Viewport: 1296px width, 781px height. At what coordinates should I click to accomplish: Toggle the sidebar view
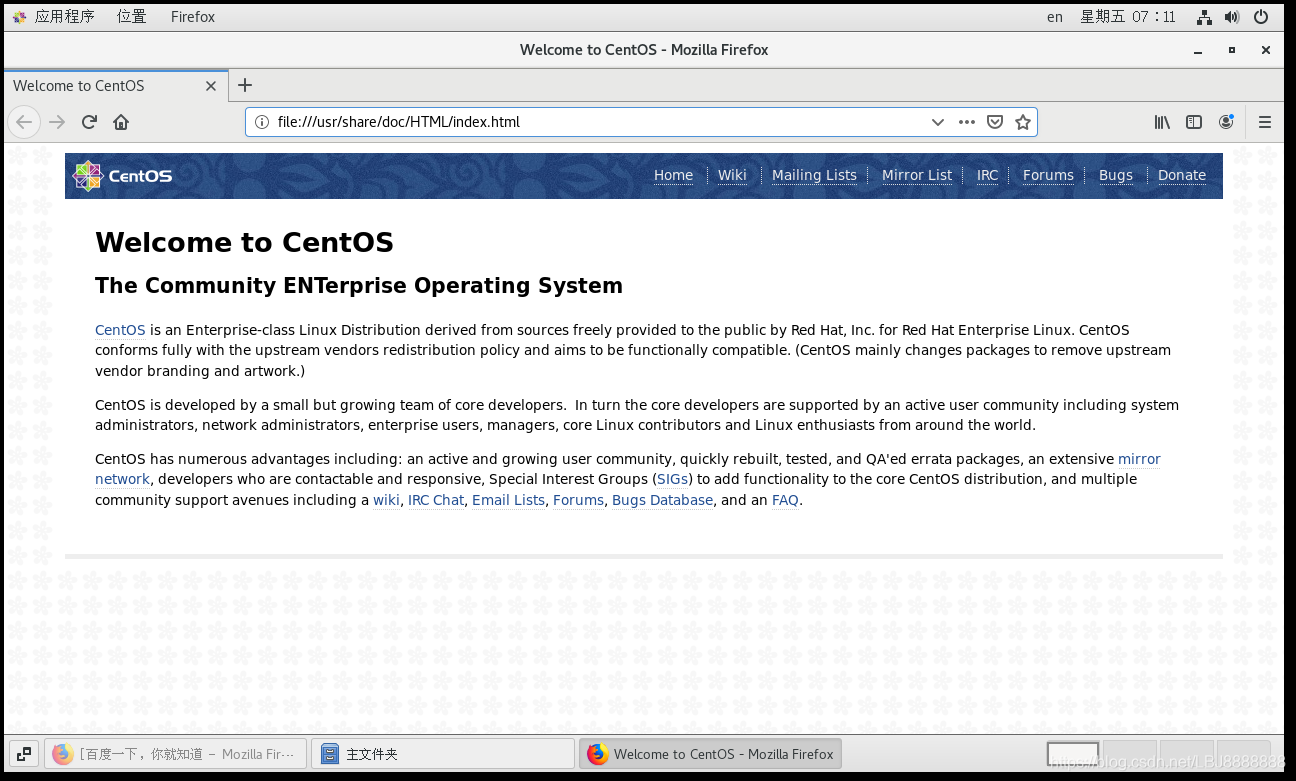click(1194, 122)
